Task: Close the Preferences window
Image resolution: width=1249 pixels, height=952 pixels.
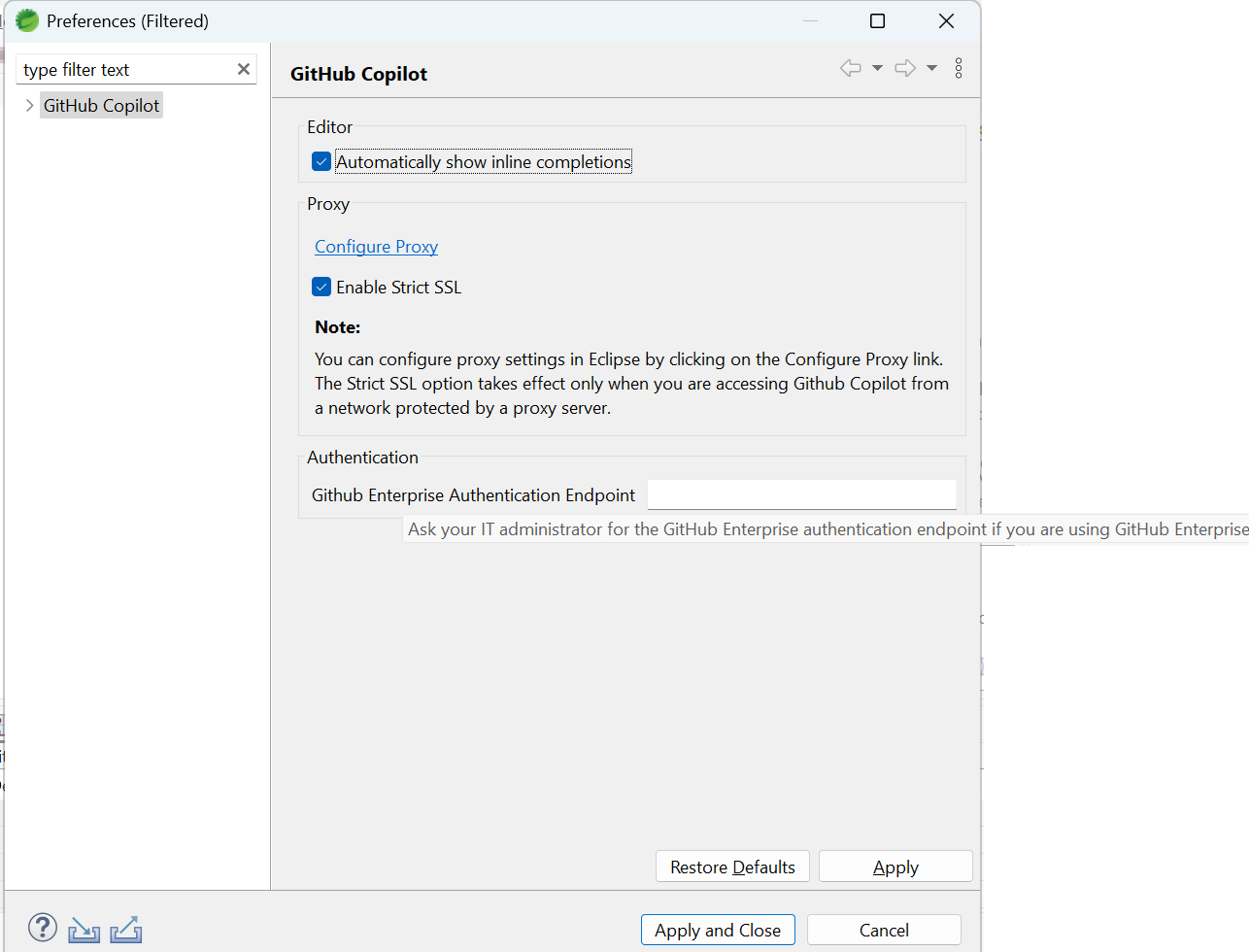Action: tap(946, 20)
